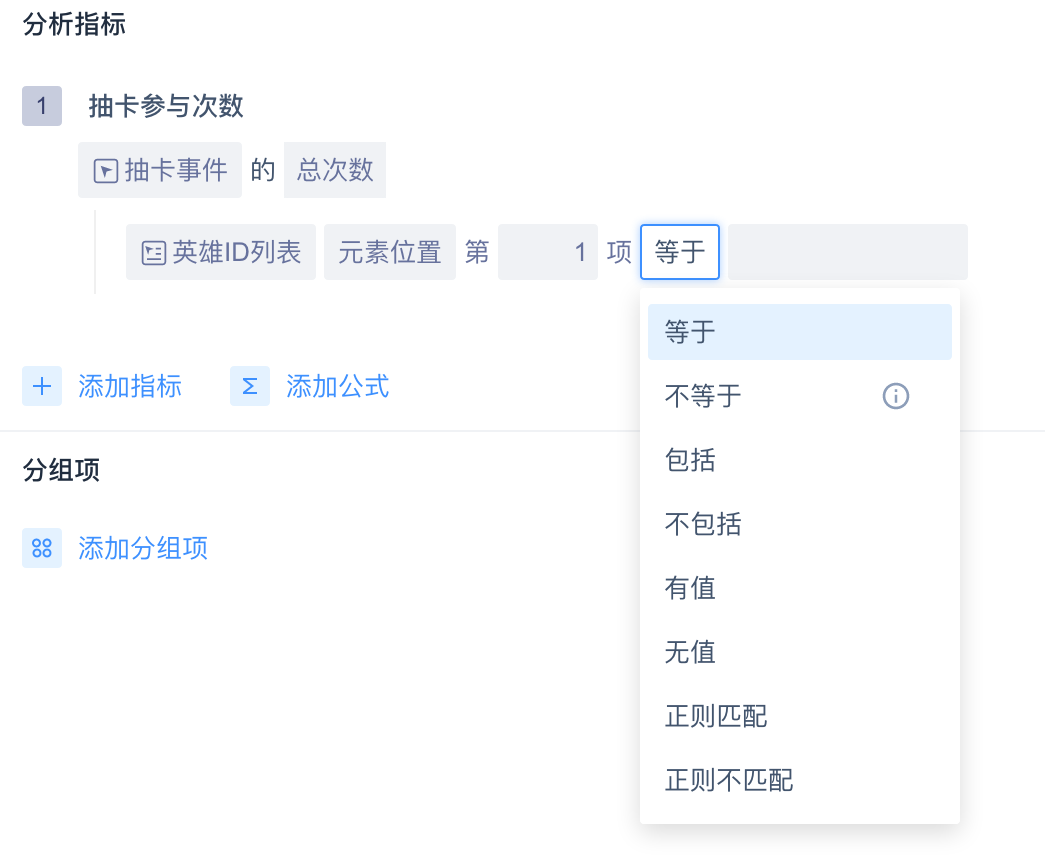This screenshot has width=1045, height=865.
Task: Select the 有值 option
Action: point(691,588)
